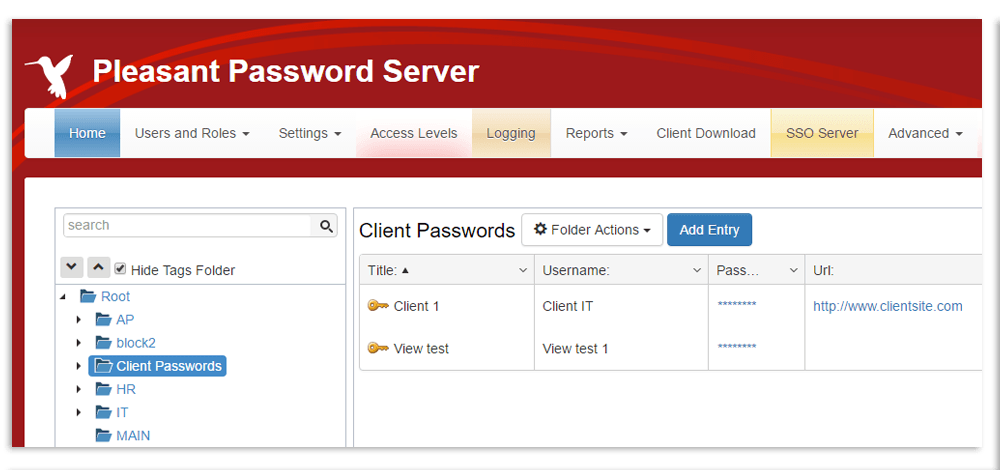
Task: Click the Root folder icon
Action: pyautogui.click(x=87, y=296)
